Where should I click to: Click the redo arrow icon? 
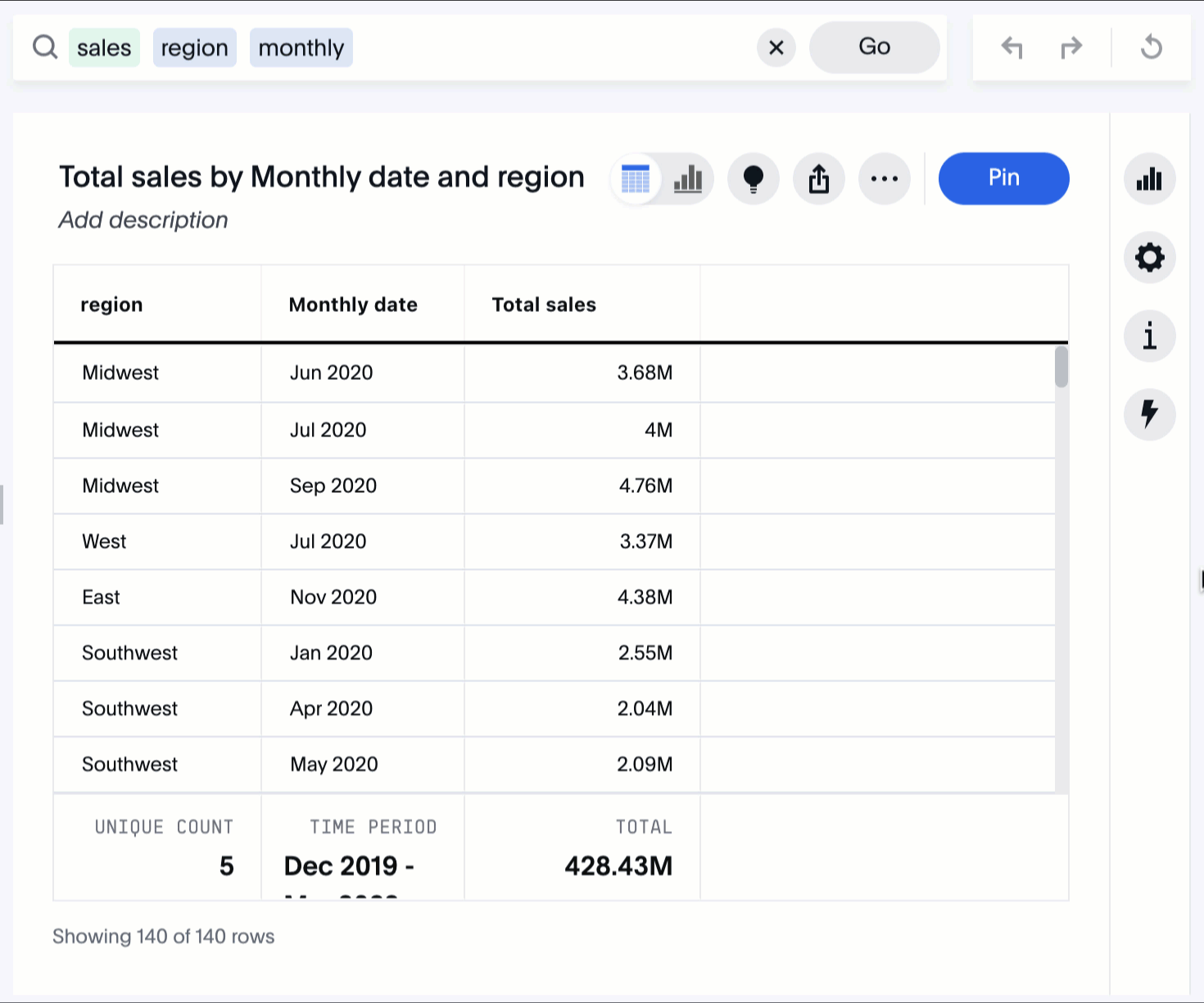coord(1070,47)
